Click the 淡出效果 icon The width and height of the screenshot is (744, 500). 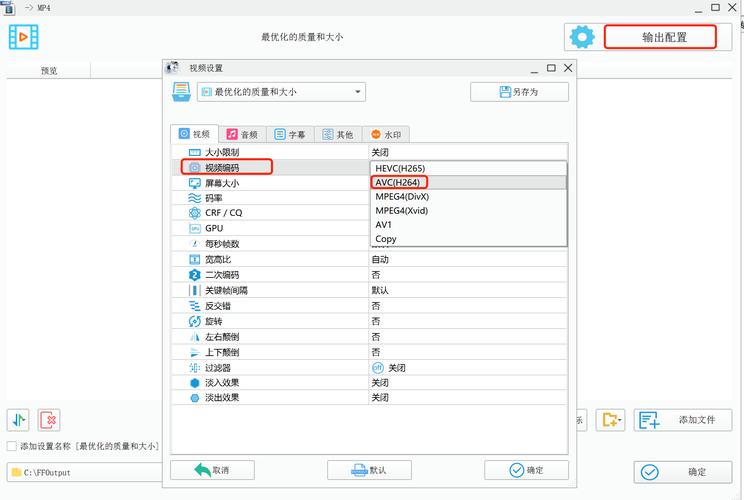pos(195,398)
